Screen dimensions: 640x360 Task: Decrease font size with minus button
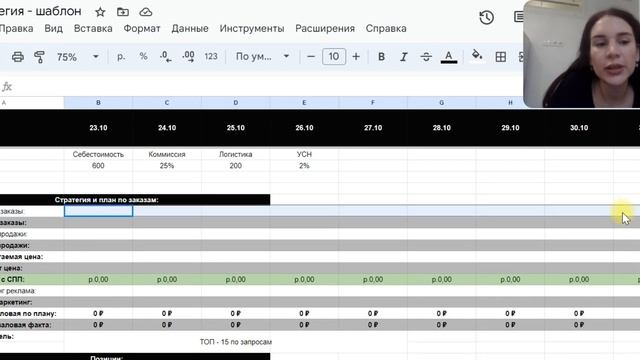coord(311,56)
